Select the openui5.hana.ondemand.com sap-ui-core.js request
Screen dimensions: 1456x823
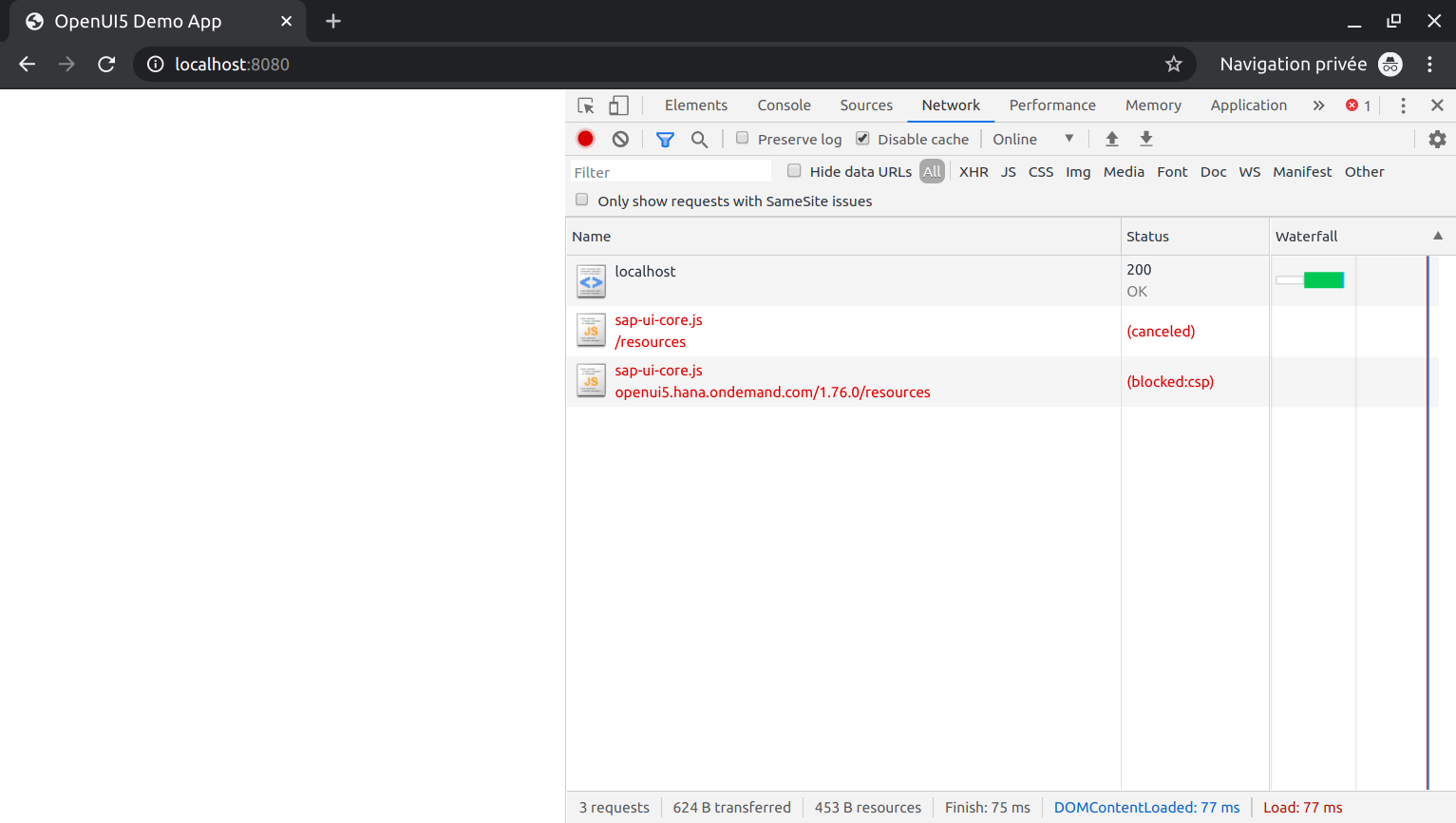tap(1003, 381)
